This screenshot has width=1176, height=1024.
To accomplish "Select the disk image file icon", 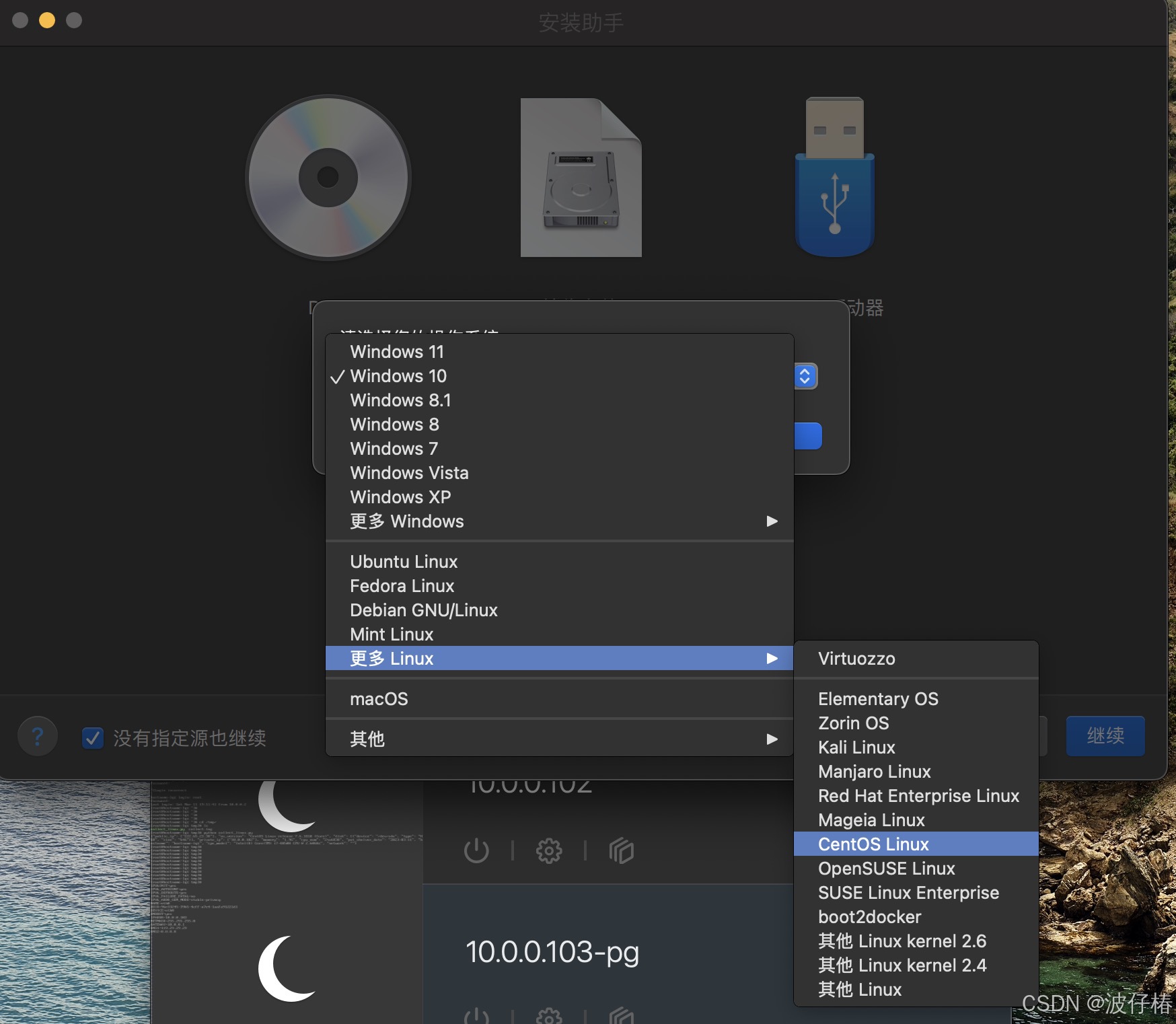I will (x=581, y=178).
